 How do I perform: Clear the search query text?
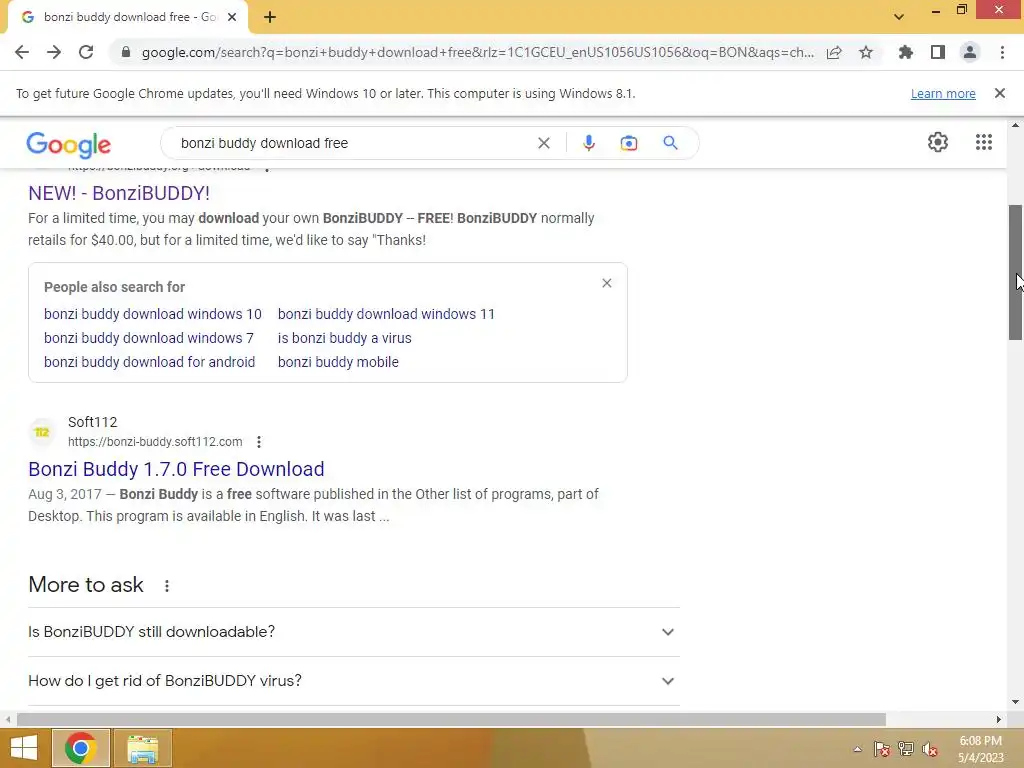(544, 143)
